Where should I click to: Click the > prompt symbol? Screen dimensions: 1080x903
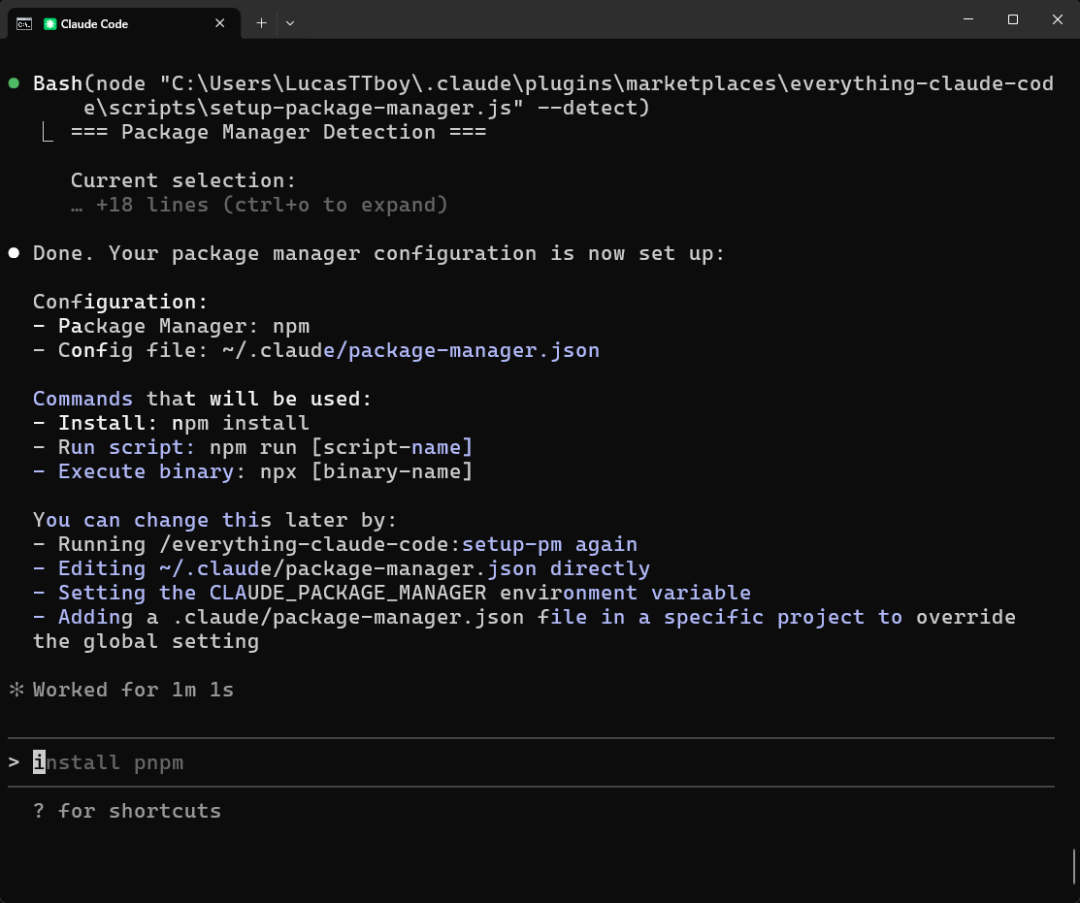14,763
